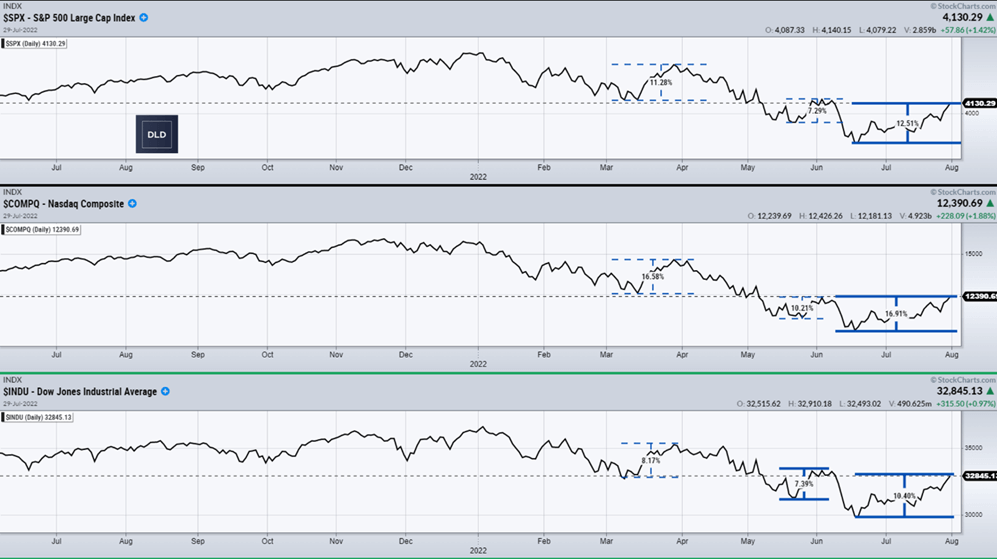Click the 32845.13 price tag on the Dow axis

click(979, 476)
